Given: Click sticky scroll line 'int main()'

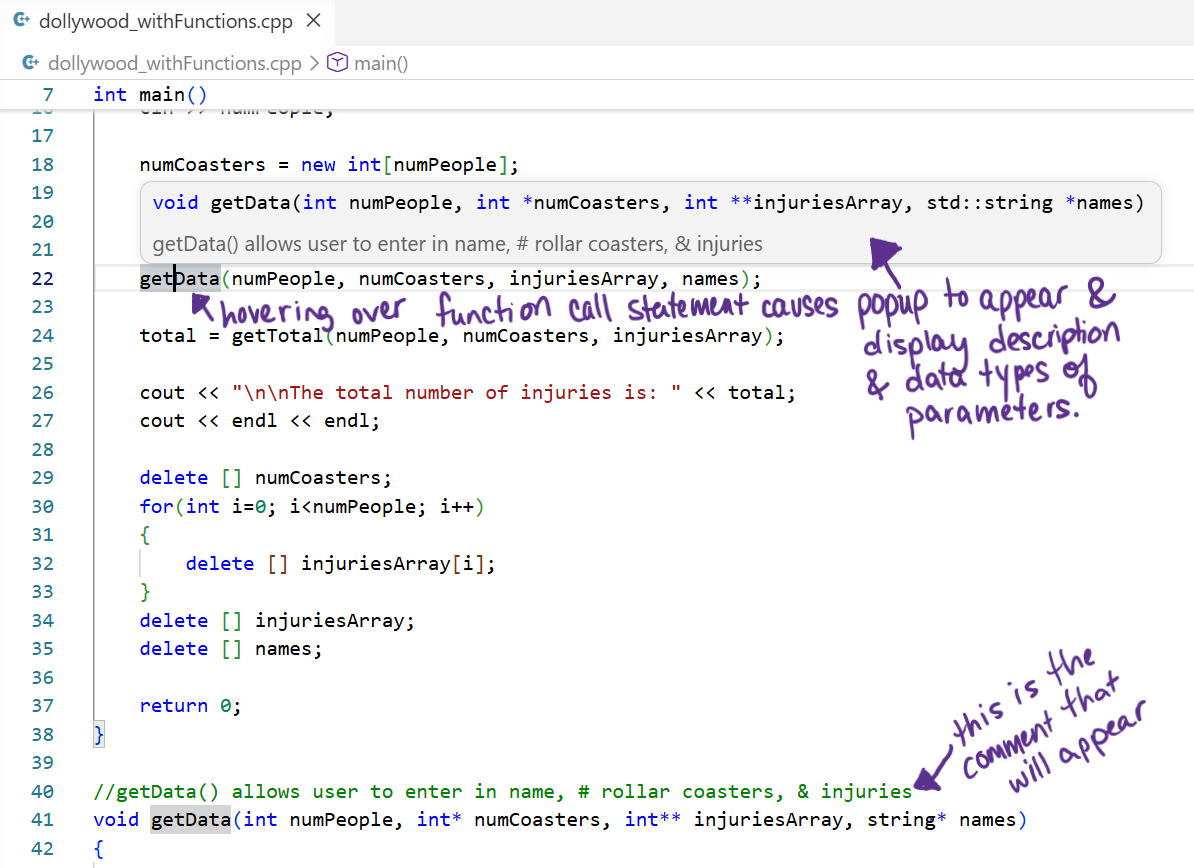Looking at the screenshot, I should 150,94.
